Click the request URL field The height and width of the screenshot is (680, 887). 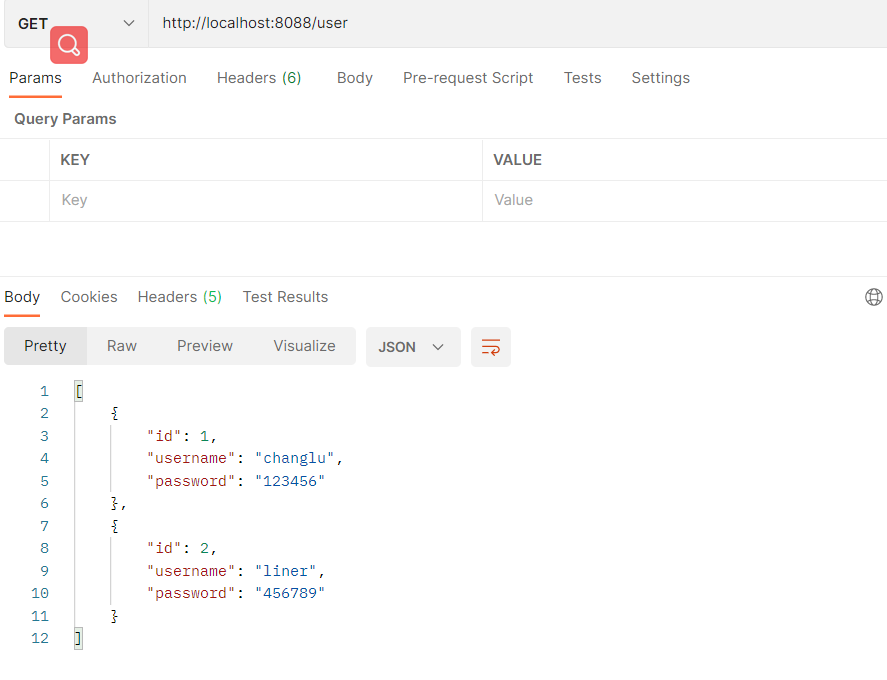click(x=518, y=23)
